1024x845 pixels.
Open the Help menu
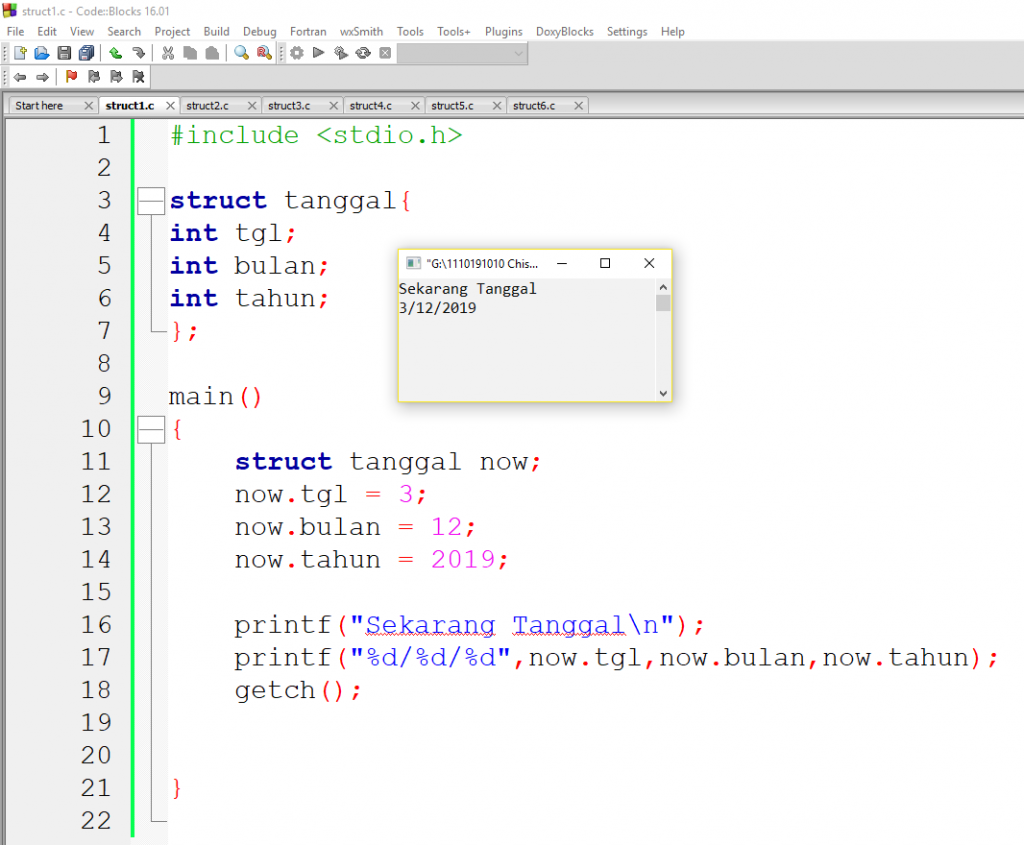click(x=673, y=31)
